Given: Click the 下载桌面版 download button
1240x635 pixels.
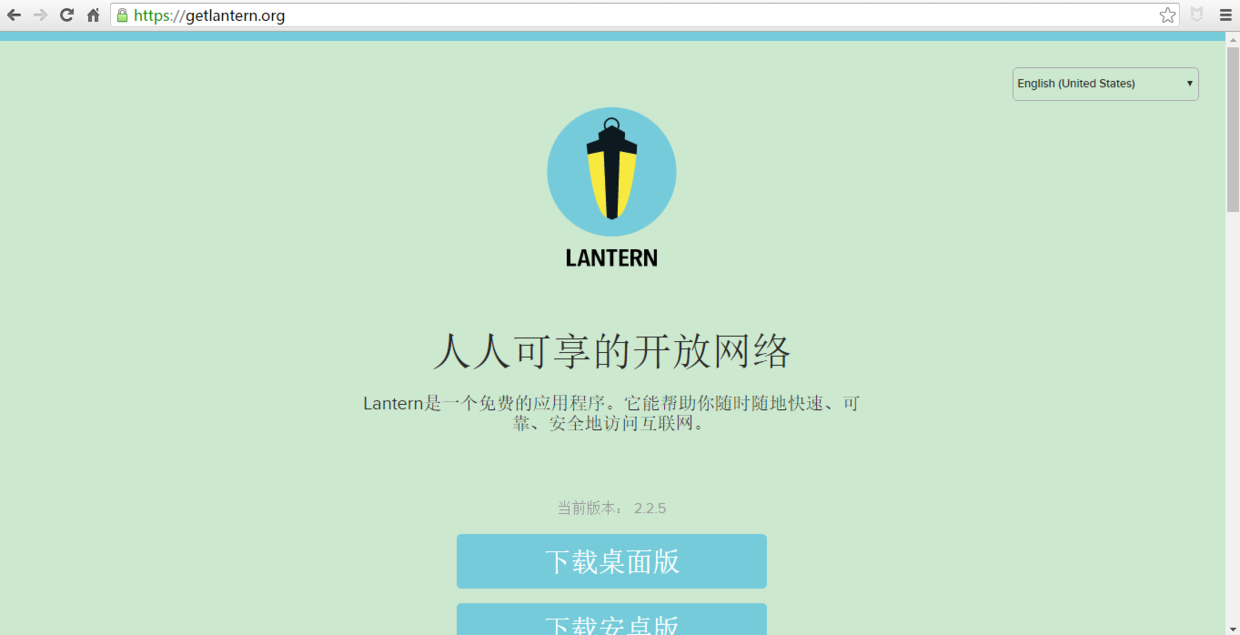Looking at the screenshot, I should (x=612, y=561).
